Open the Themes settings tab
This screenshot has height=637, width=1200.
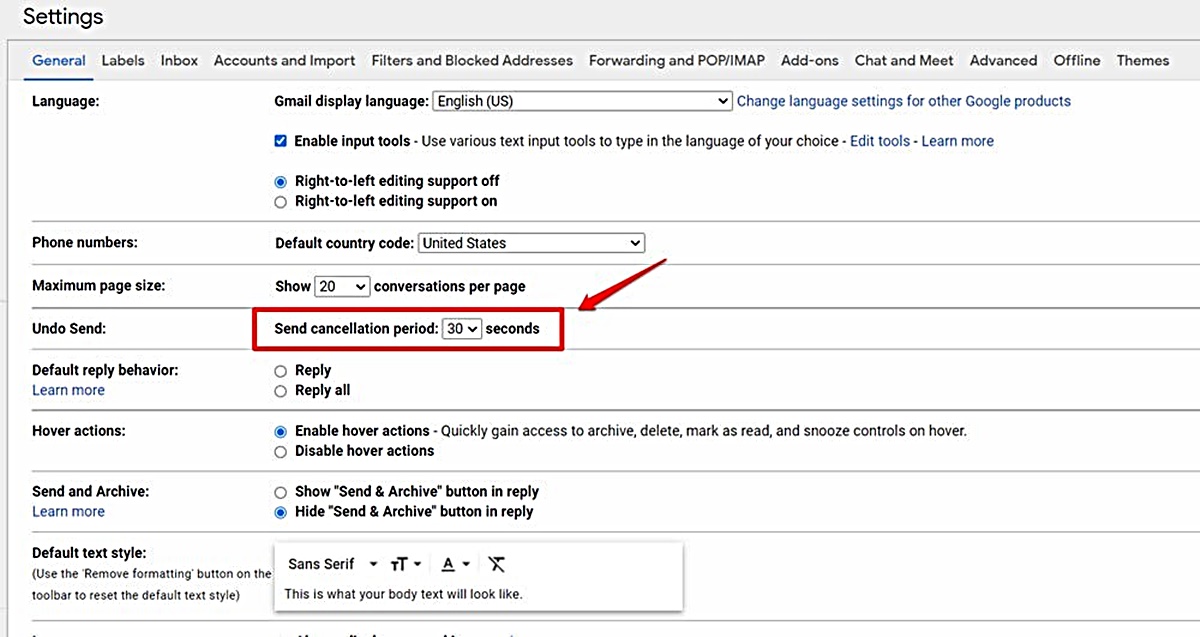1142,60
